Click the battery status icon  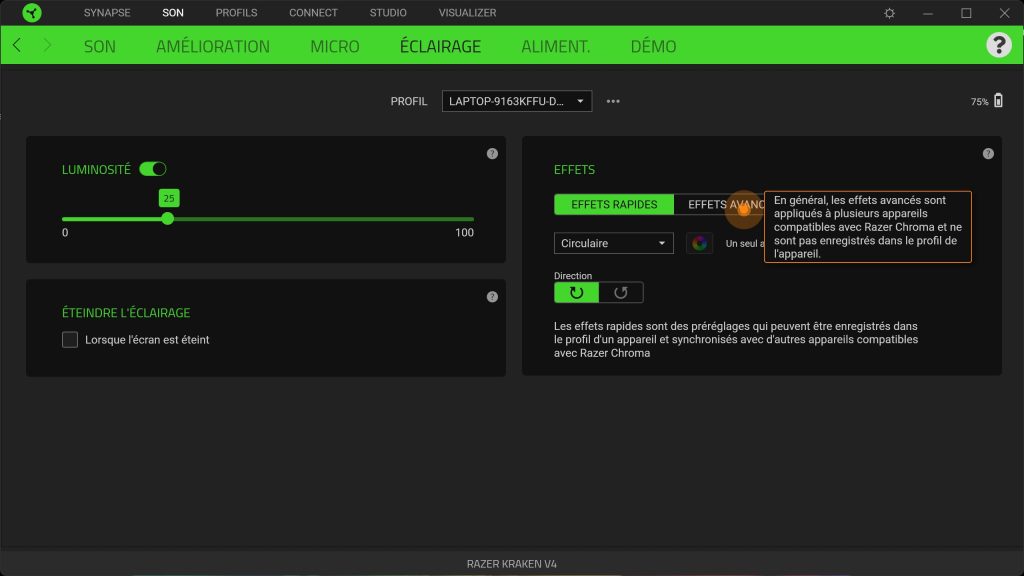[x=998, y=101]
